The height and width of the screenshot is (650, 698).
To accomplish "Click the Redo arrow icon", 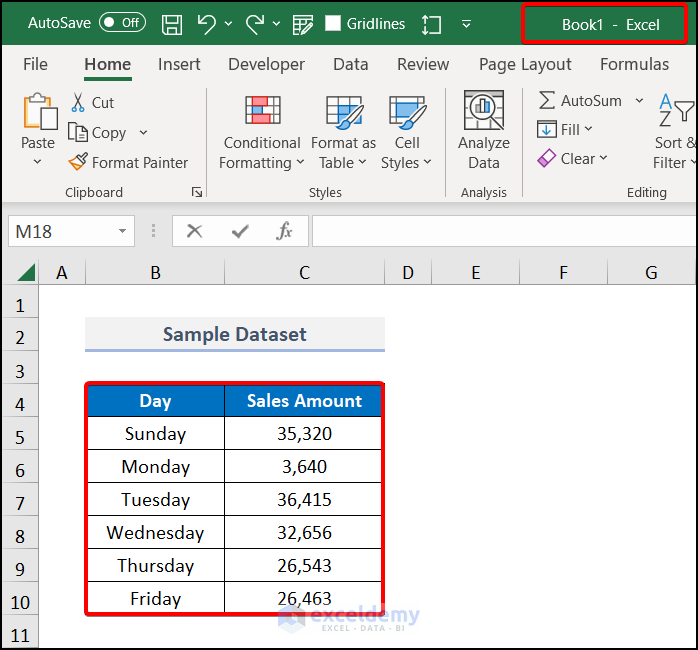I will tap(255, 23).
